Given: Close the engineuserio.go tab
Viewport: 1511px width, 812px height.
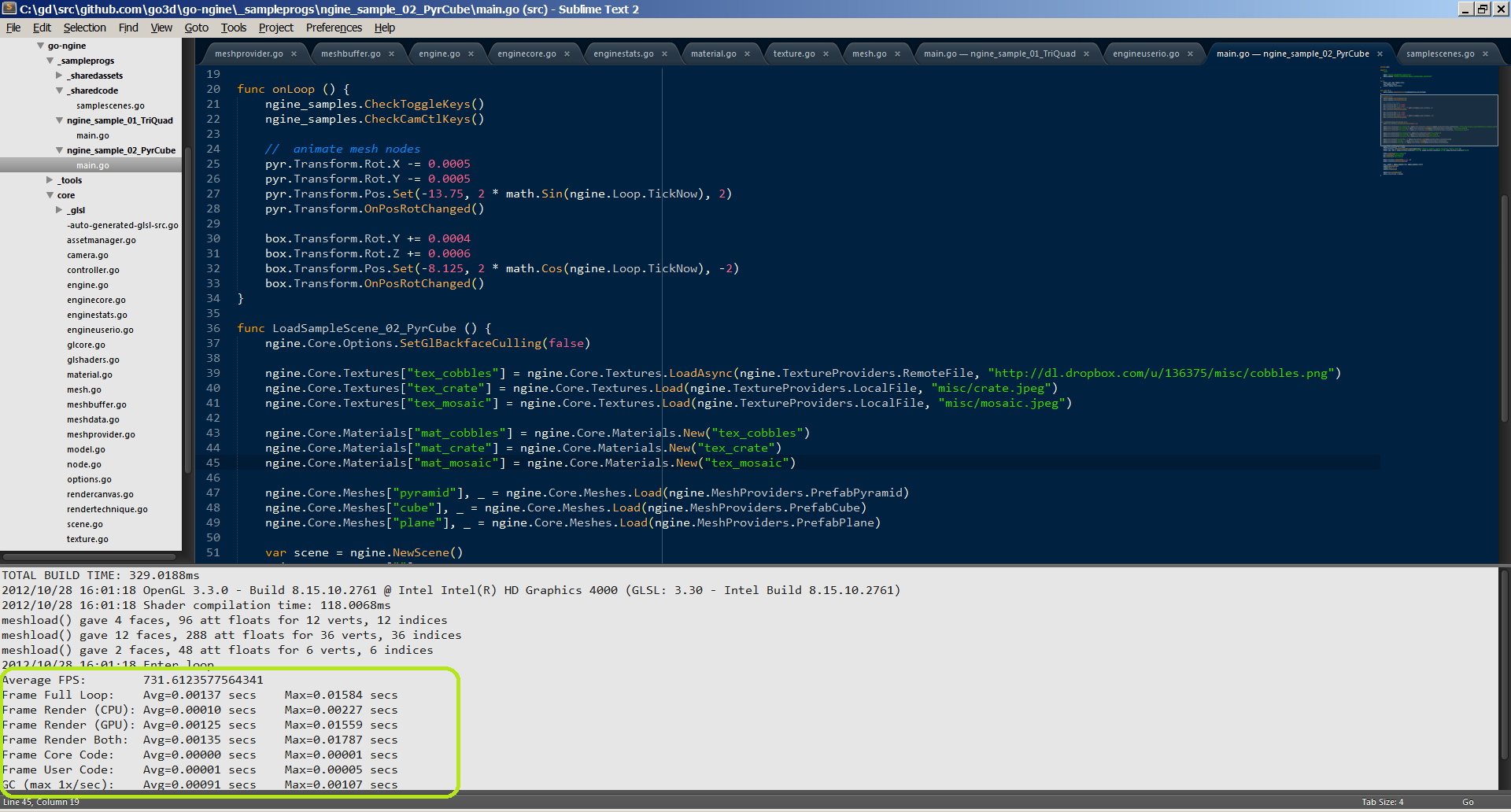Looking at the screenshot, I should [1190, 54].
